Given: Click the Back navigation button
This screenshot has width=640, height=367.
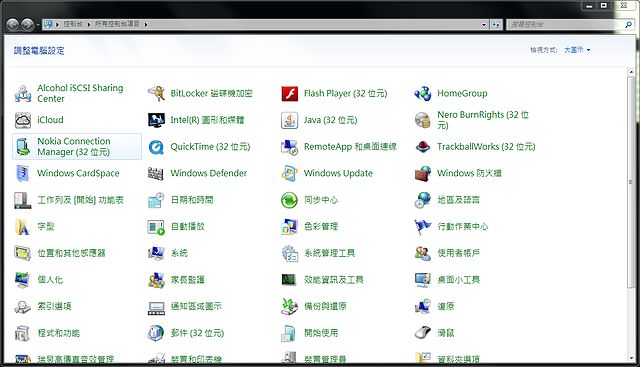Looking at the screenshot, I should coord(13,24).
